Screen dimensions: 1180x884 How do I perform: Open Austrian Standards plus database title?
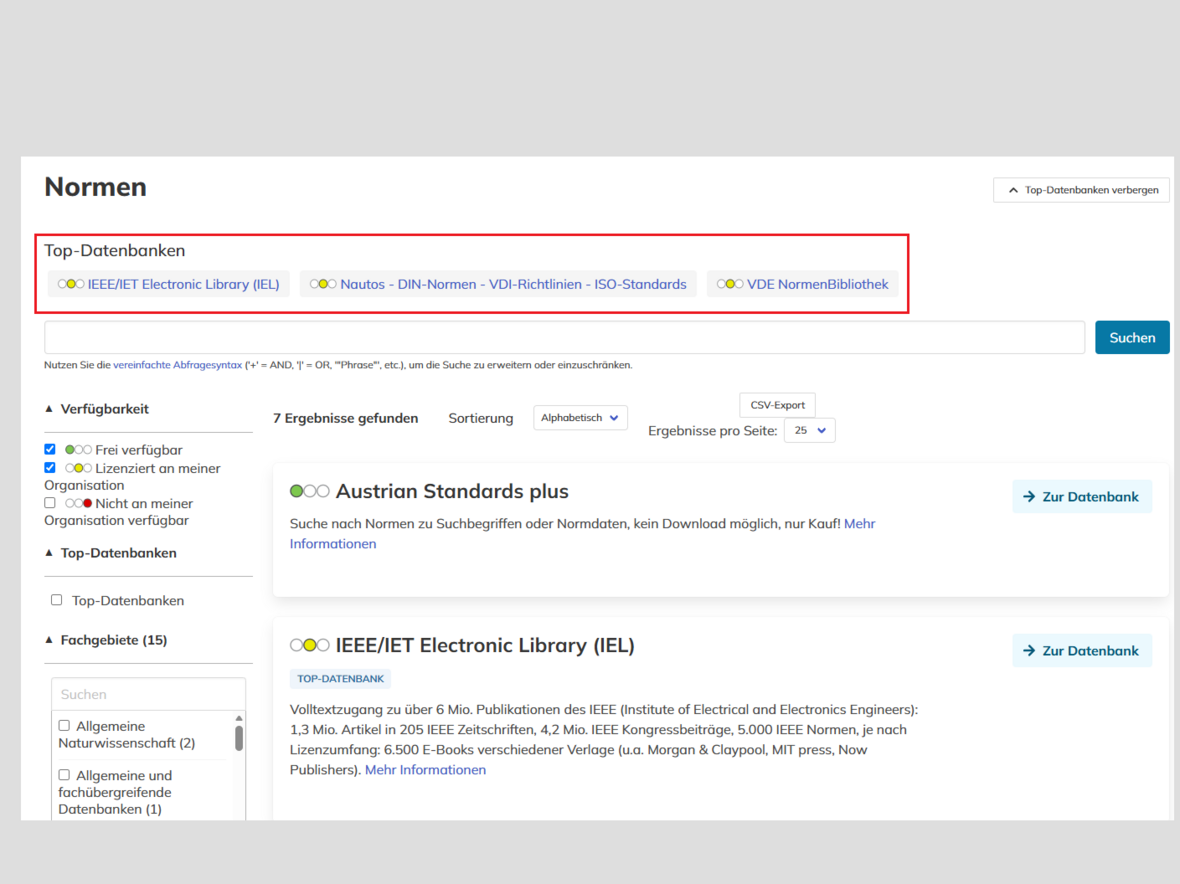(x=452, y=491)
